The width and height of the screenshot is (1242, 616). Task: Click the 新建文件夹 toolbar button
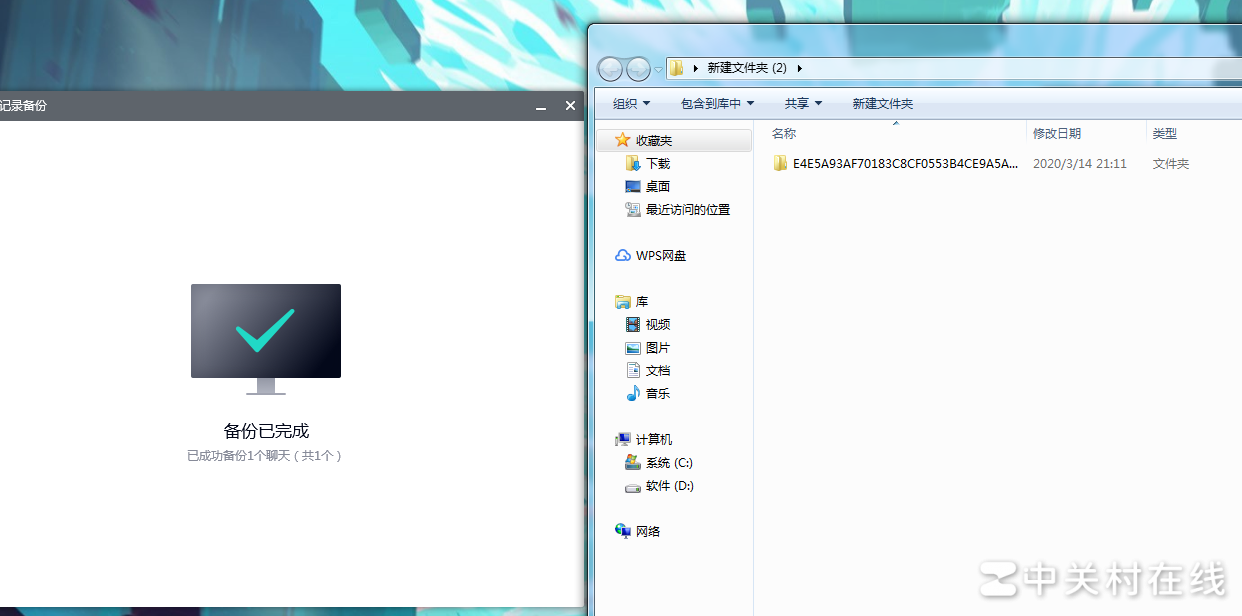click(x=882, y=104)
